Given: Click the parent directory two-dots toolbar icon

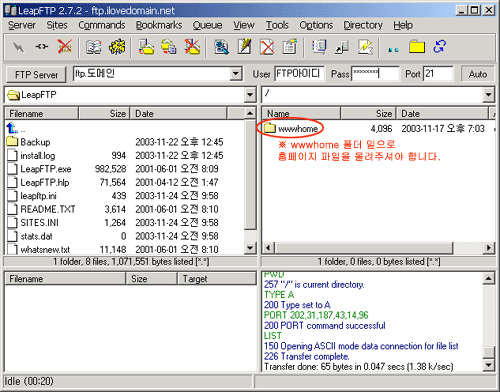Looking at the screenshot, I should (x=393, y=49).
